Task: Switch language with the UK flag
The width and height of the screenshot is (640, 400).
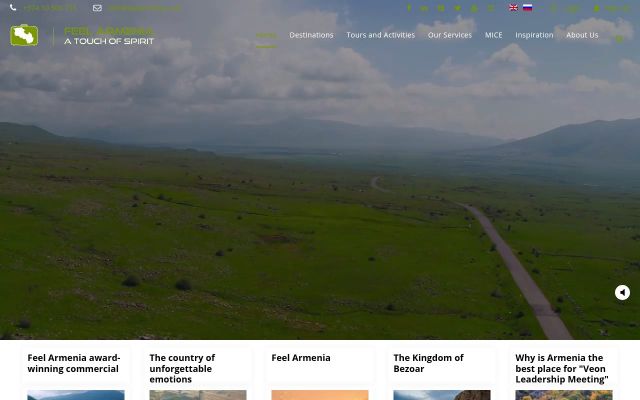Action: tap(513, 8)
